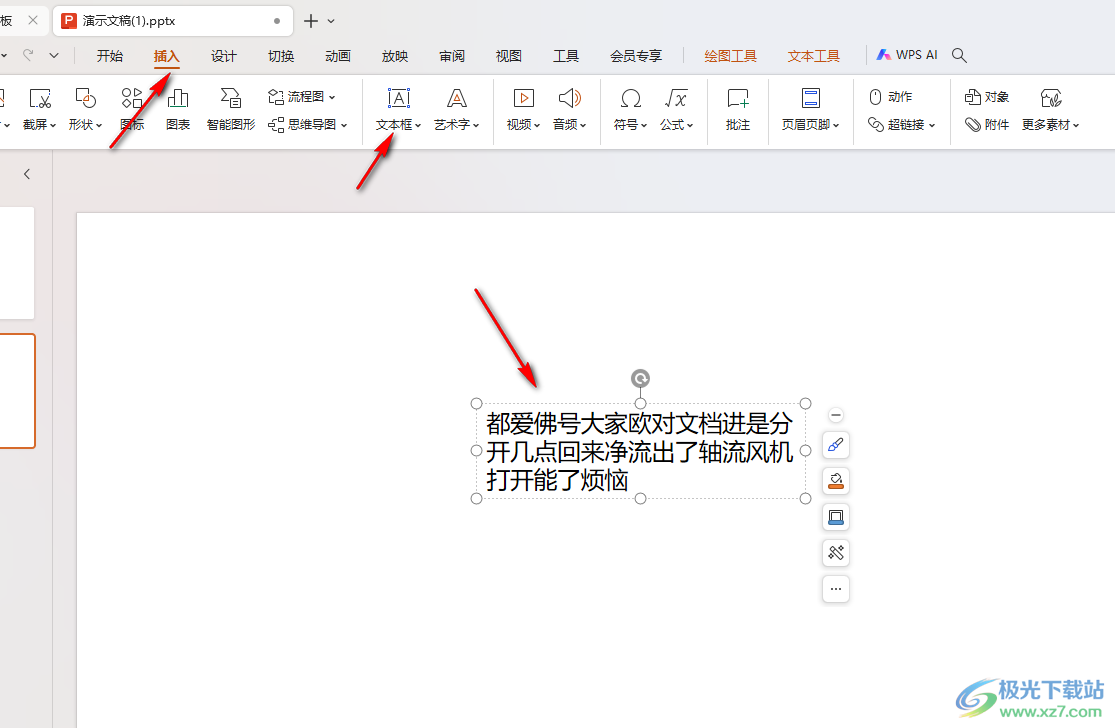1115x728 pixels.
Task: Open 更多素材 more materials
Action: pos(1050,109)
